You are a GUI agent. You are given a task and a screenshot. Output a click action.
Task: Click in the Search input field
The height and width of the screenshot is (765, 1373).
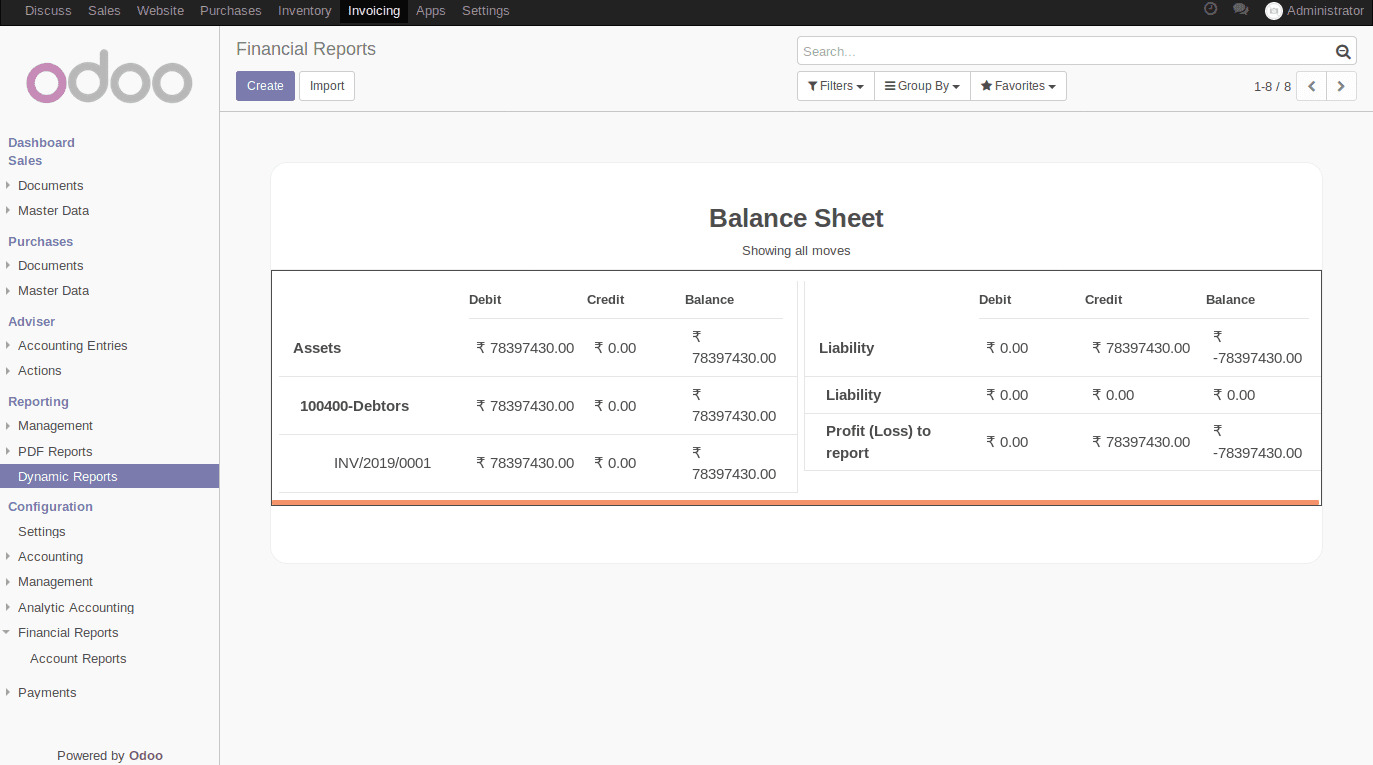click(1066, 52)
